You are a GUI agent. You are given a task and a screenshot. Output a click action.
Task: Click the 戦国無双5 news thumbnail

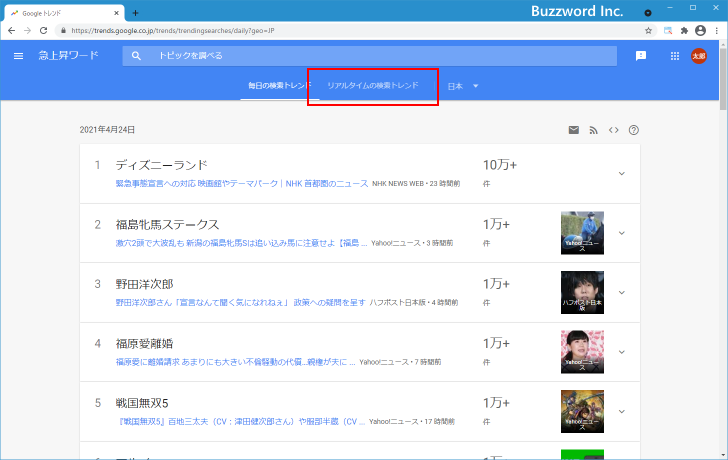[x=582, y=411]
